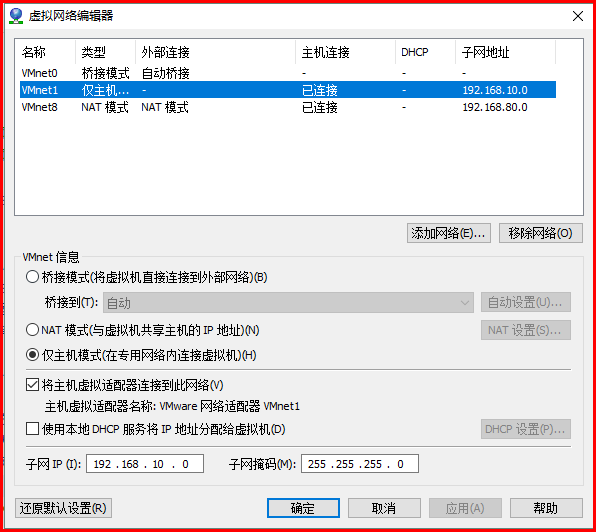Image resolution: width=596 pixels, height=532 pixels.
Task: Confirm with the 确定 button
Action: point(303,508)
